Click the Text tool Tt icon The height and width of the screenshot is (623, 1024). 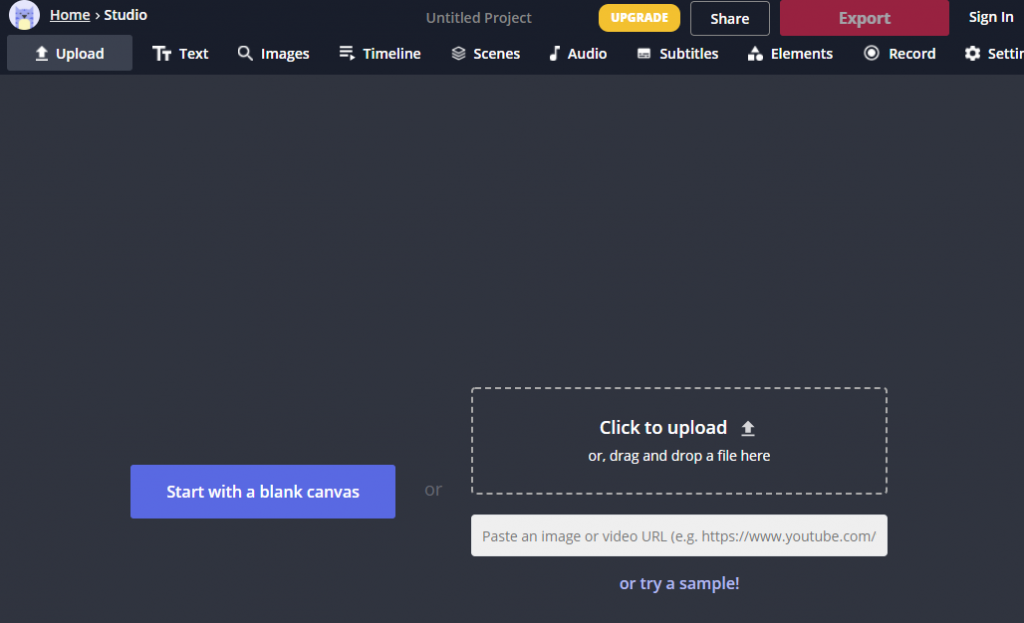pyautogui.click(x=162, y=54)
